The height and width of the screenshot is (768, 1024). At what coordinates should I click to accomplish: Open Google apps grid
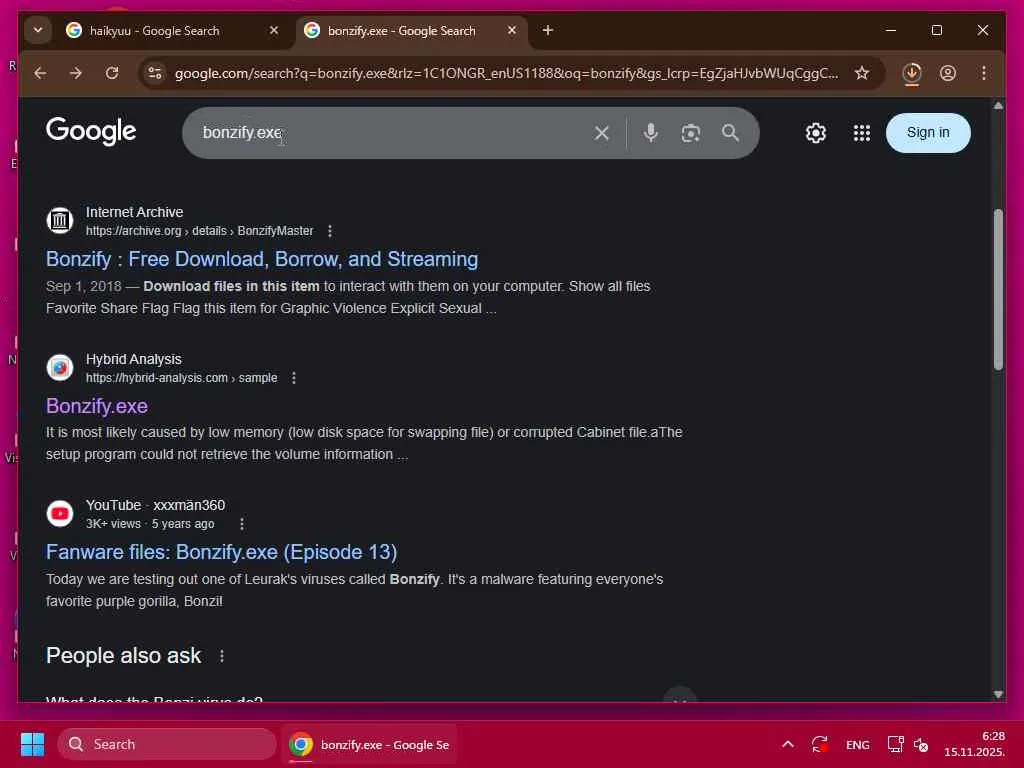[861, 133]
